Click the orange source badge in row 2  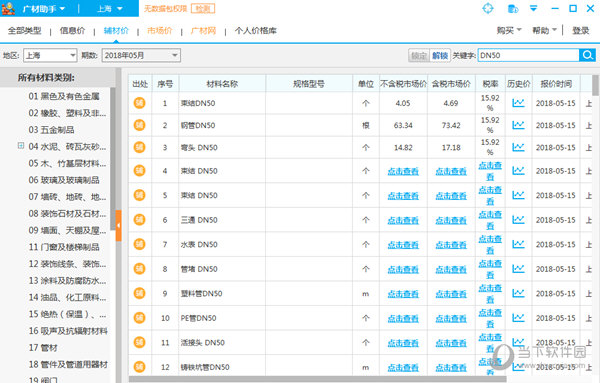point(139,125)
